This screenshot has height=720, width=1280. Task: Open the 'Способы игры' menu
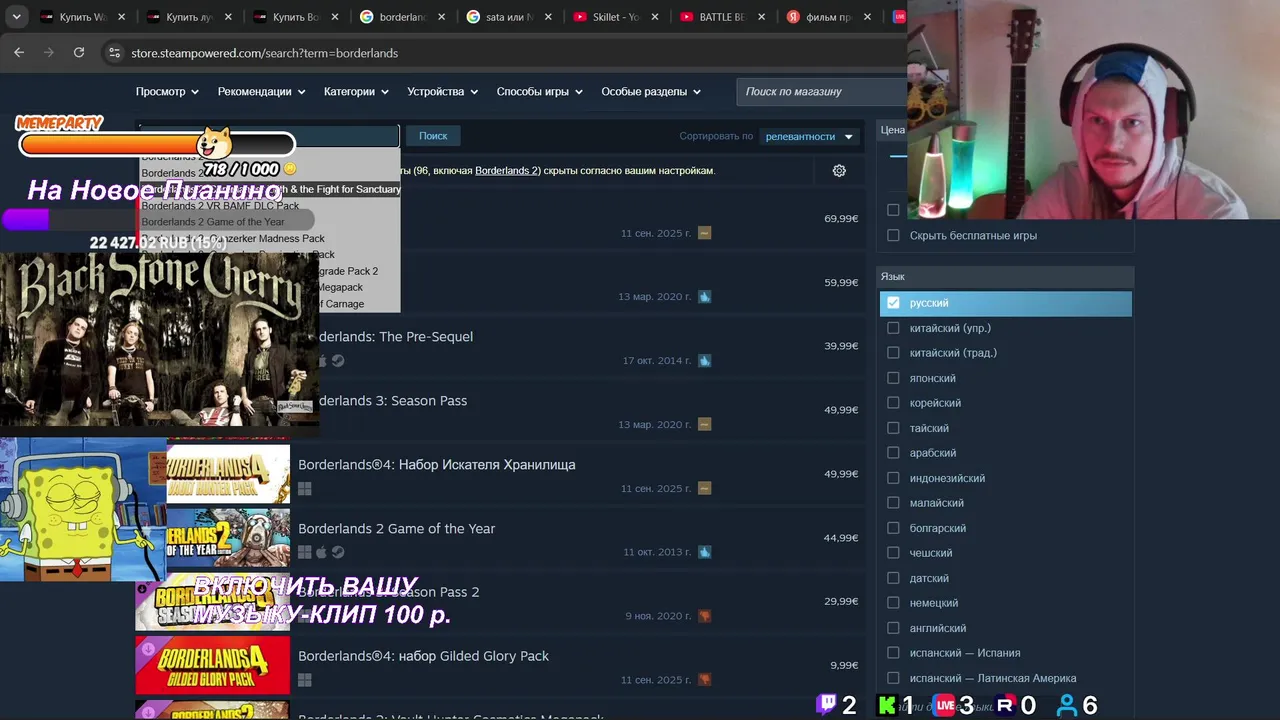[x=540, y=91]
